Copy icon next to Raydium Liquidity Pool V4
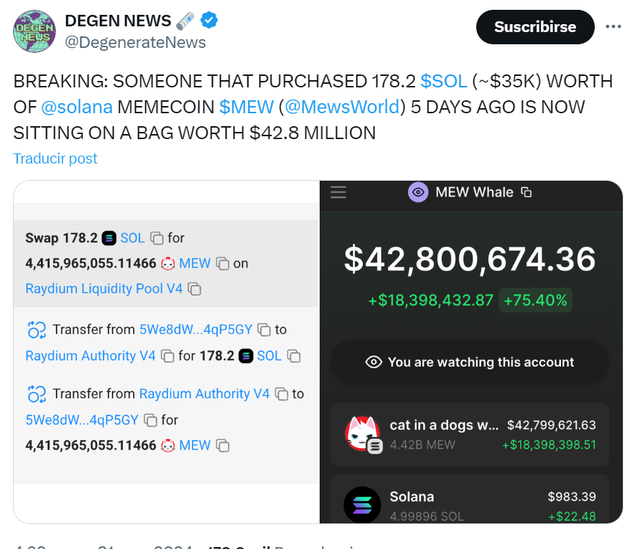 pos(194,289)
